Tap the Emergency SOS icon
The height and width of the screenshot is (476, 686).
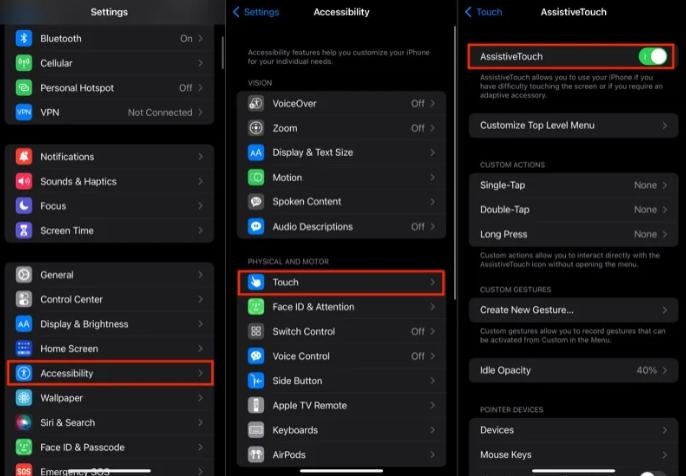[24, 470]
